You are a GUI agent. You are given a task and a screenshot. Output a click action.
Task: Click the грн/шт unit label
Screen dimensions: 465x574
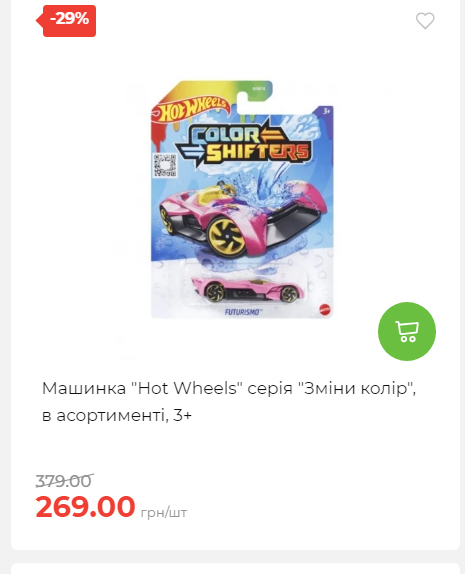coord(164,512)
